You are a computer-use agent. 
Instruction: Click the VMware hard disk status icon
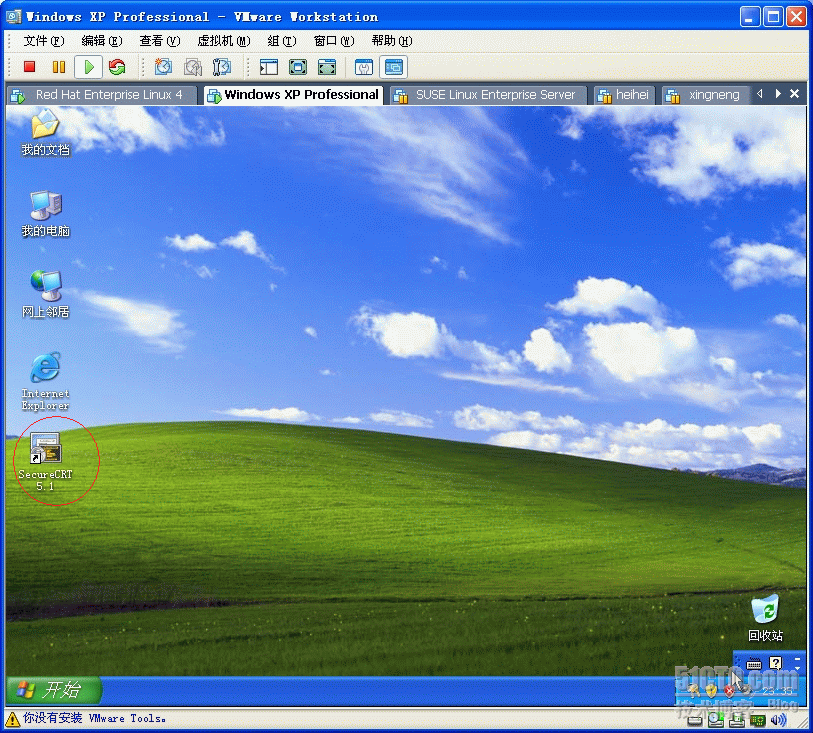695,720
